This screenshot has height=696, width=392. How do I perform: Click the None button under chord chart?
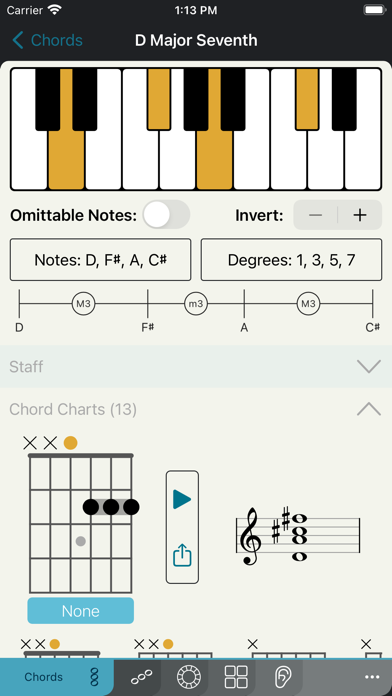click(80, 611)
